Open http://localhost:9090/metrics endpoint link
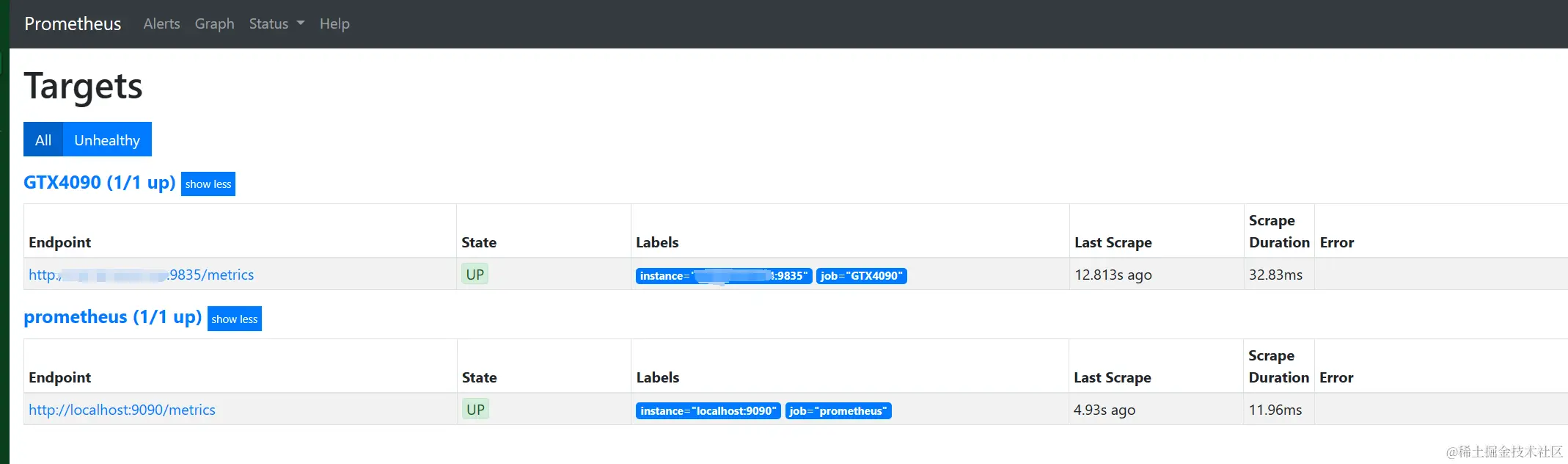The height and width of the screenshot is (464, 1568). point(122,410)
